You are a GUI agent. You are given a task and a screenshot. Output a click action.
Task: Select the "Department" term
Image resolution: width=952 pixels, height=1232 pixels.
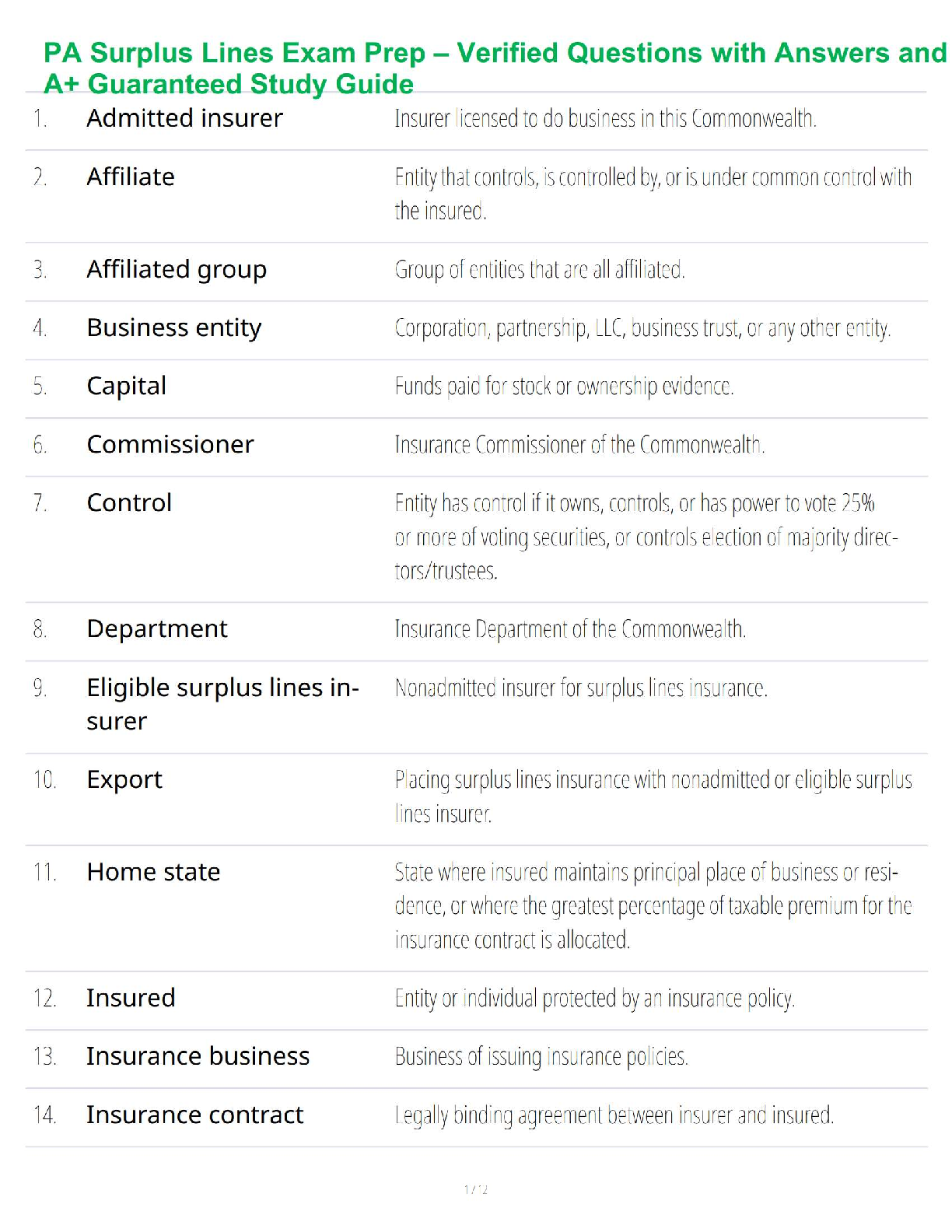pyautogui.click(x=157, y=628)
